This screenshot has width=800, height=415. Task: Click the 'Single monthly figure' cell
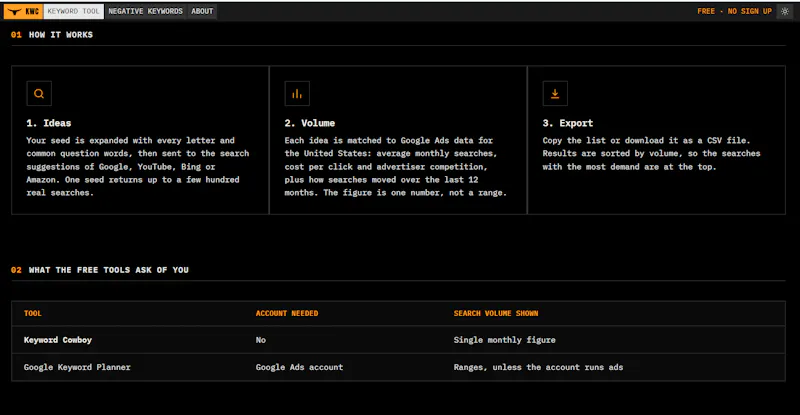pyautogui.click(x=505, y=340)
